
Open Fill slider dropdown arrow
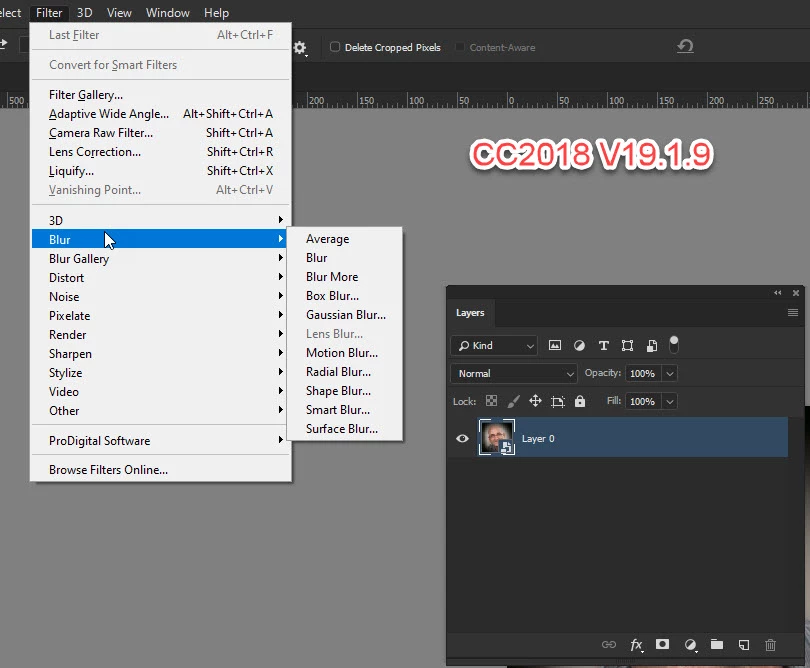(x=670, y=401)
